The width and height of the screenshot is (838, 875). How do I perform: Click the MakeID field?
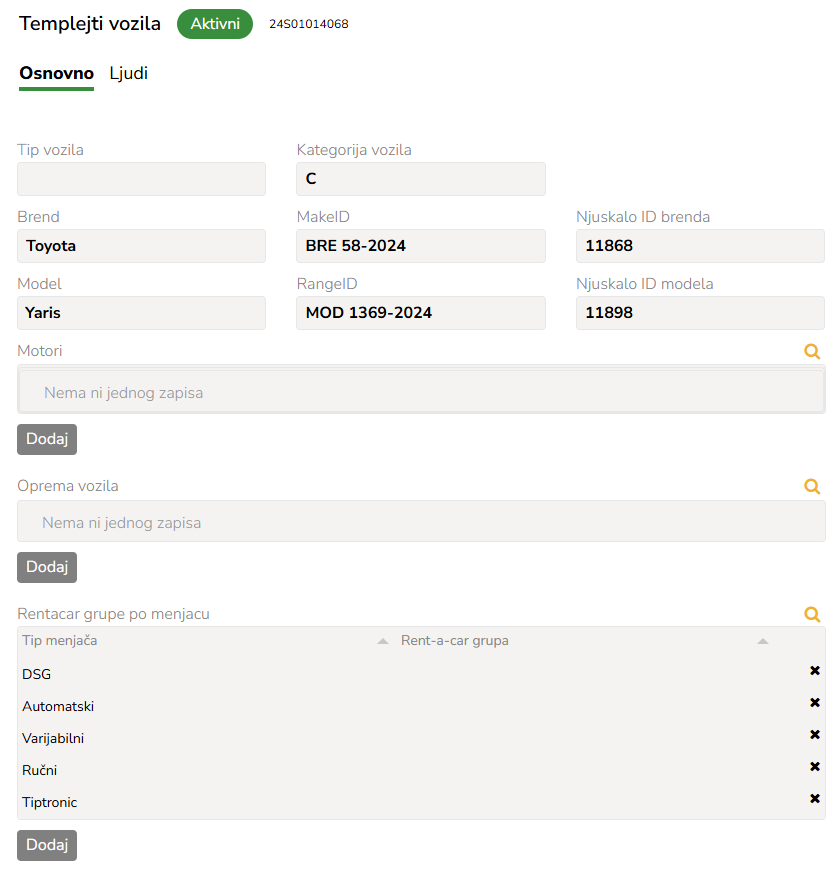[x=421, y=246]
